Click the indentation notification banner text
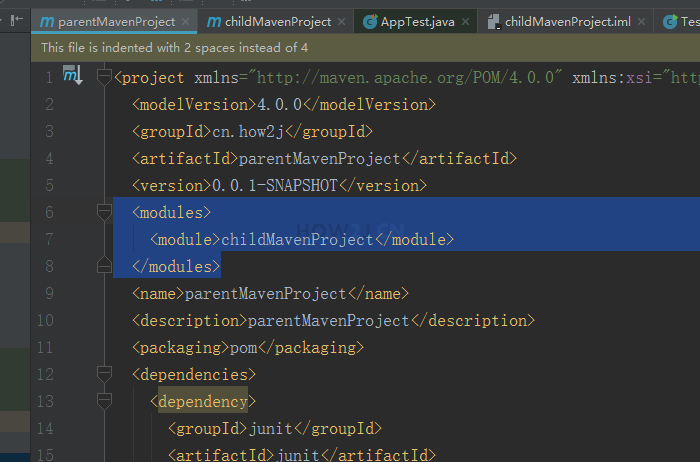 pos(175,48)
